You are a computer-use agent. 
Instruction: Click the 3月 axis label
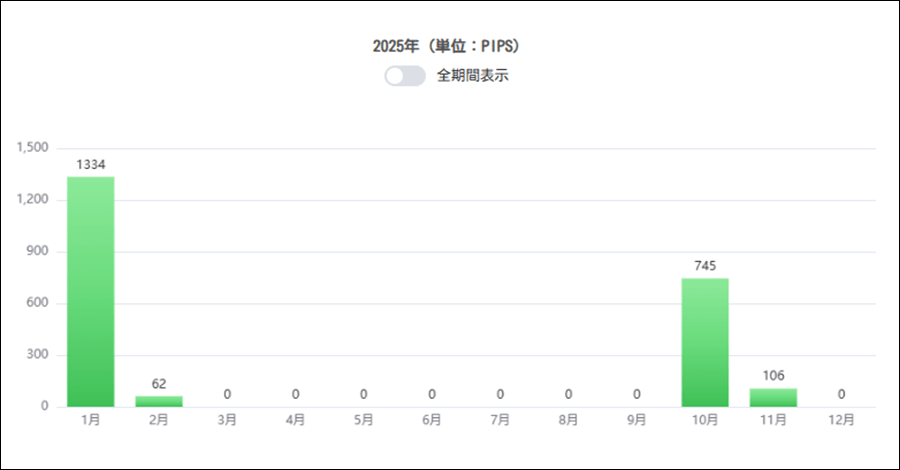click(x=227, y=421)
